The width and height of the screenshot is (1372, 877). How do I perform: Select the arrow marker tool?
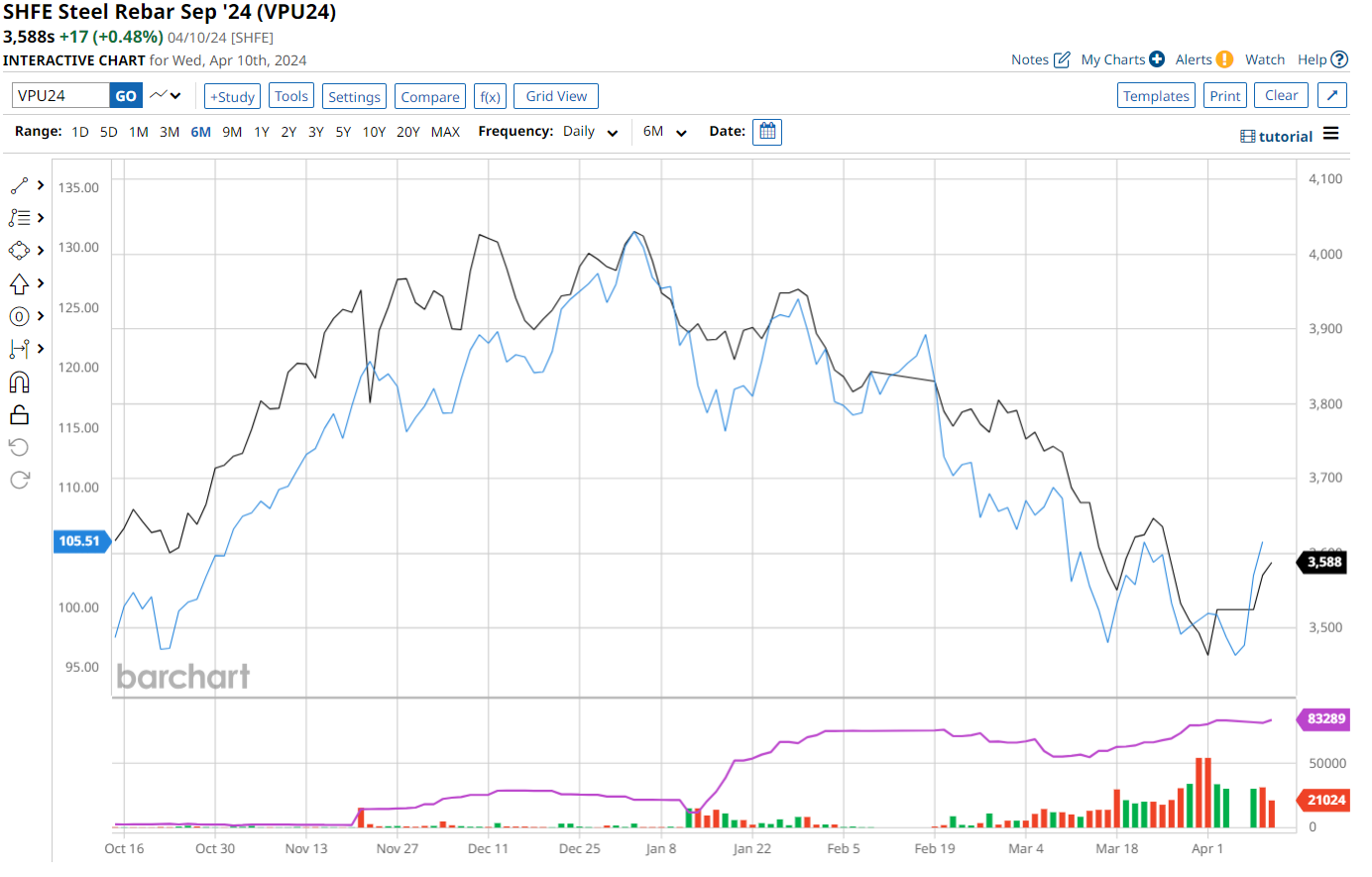click(x=19, y=283)
